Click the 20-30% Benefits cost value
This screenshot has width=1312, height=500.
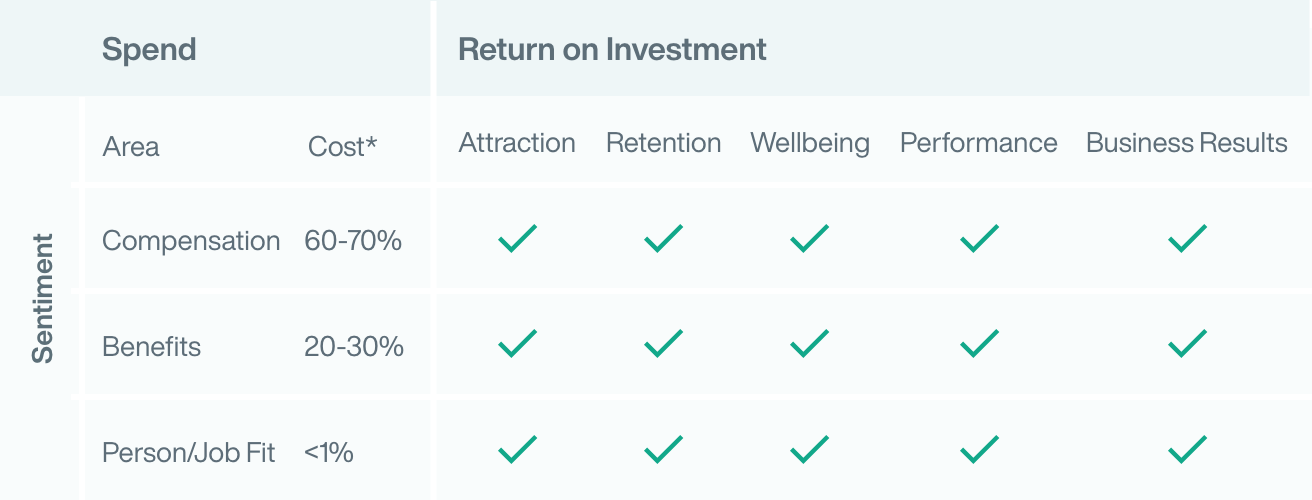coord(354,347)
